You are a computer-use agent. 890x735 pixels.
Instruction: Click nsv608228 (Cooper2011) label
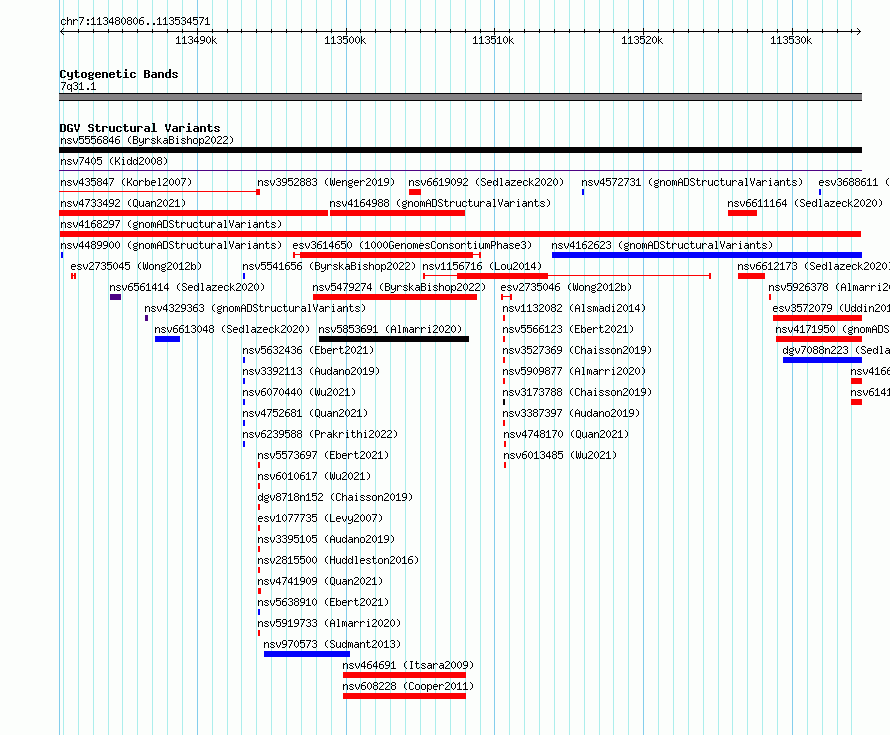coord(408,686)
